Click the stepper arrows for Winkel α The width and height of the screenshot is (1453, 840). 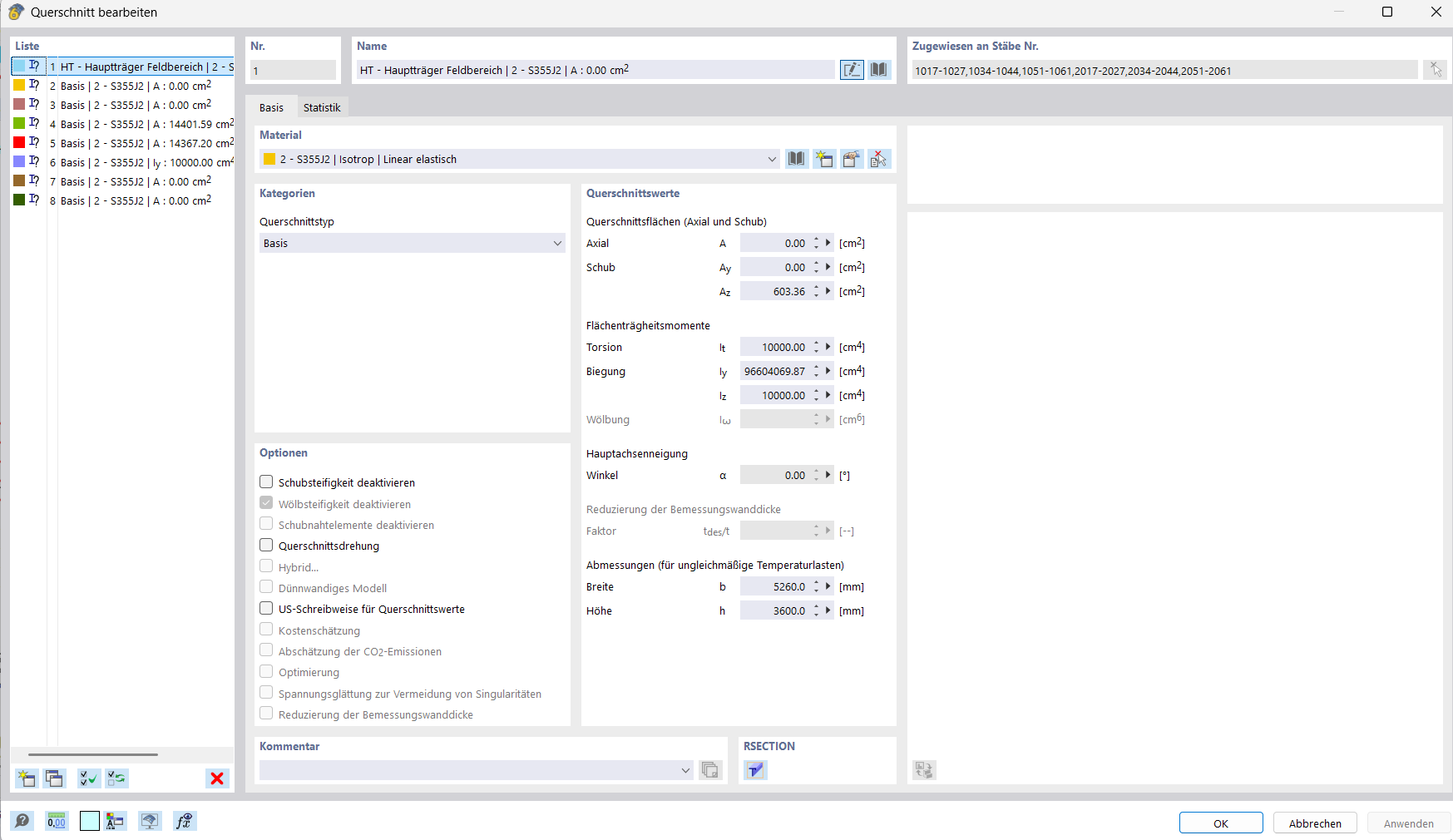[x=817, y=475]
